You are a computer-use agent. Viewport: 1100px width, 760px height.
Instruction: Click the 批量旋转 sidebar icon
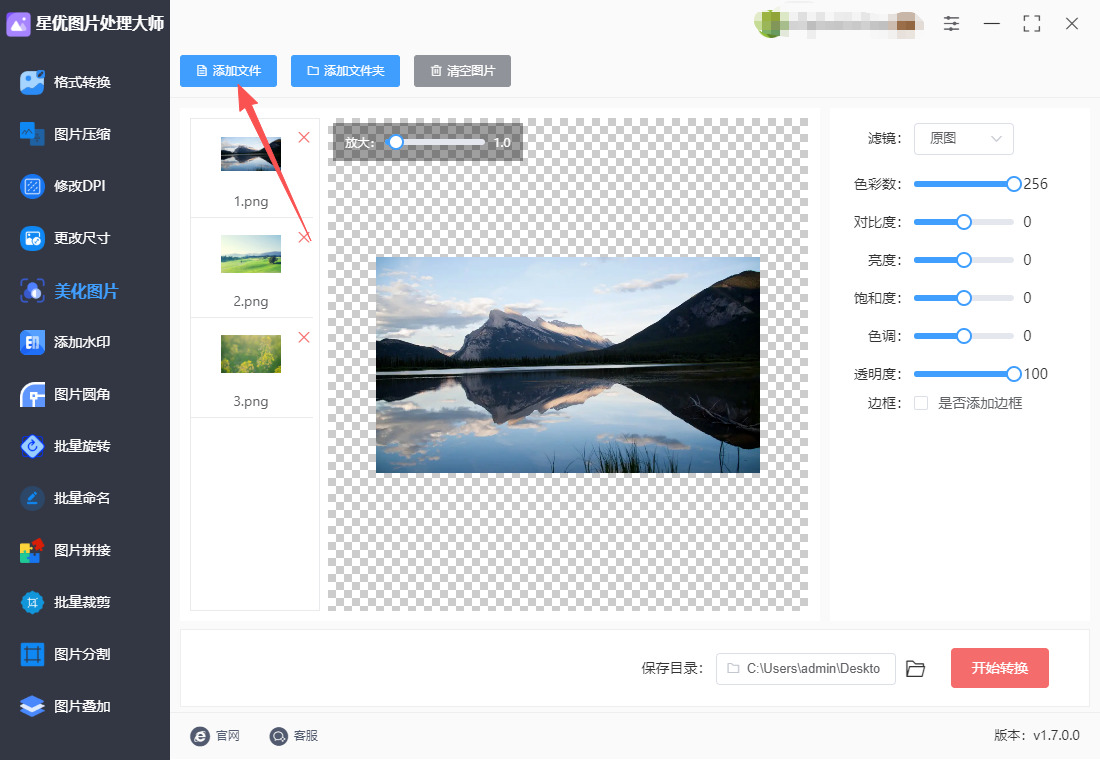click(x=32, y=446)
